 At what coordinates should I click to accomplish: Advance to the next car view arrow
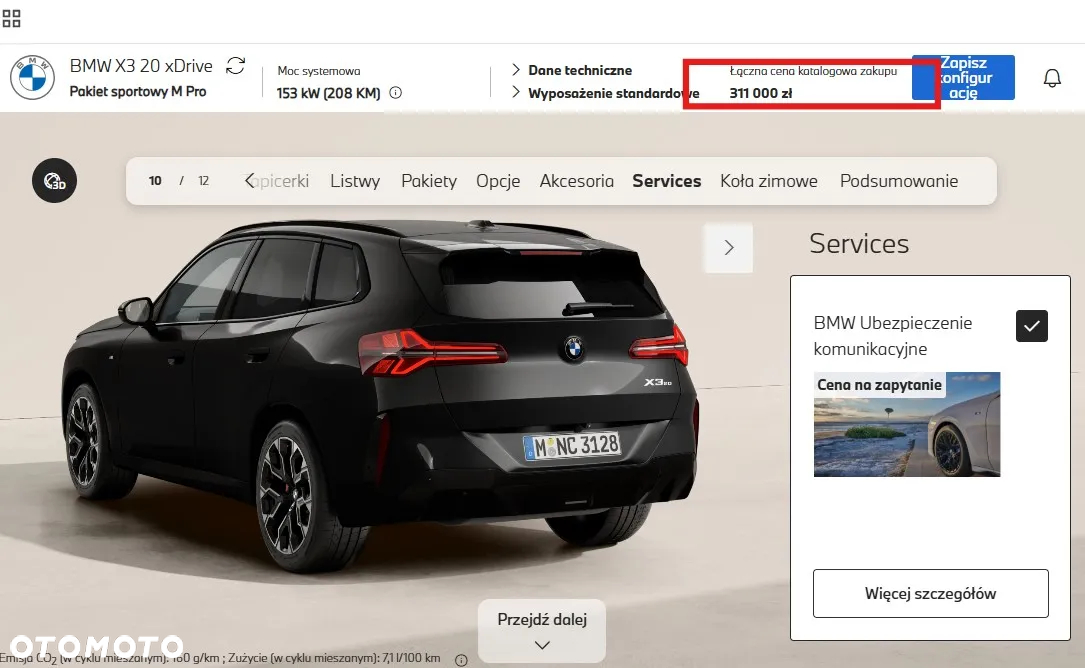[728, 248]
